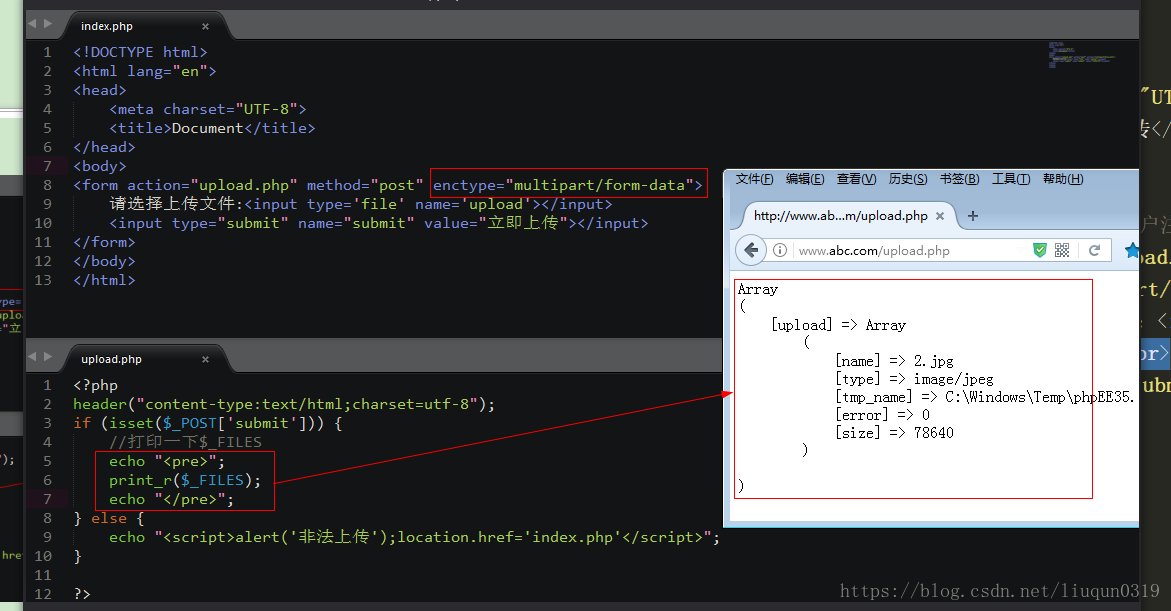
Task: Click the alert('非法上传') echo line
Action: click(x=414, y=537)
